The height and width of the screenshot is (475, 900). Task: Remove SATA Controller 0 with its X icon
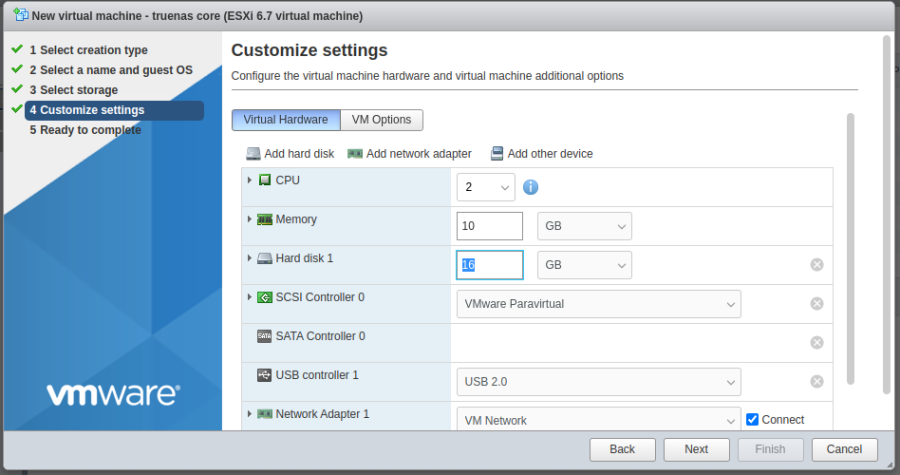(x=817, y=343)
